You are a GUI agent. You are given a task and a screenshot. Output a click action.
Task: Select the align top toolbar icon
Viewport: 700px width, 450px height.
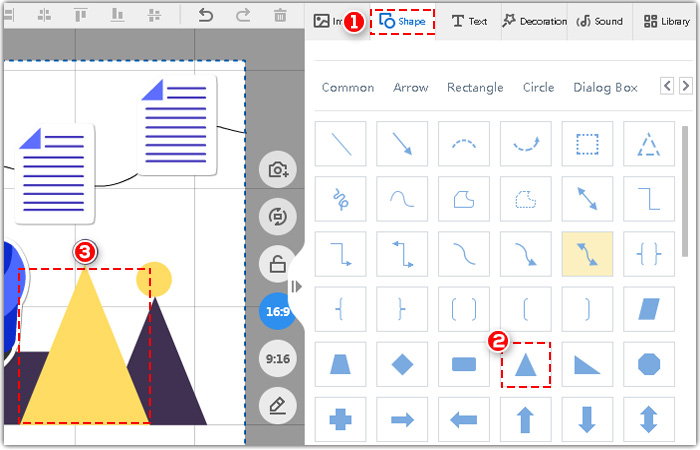tap(80, 16)
